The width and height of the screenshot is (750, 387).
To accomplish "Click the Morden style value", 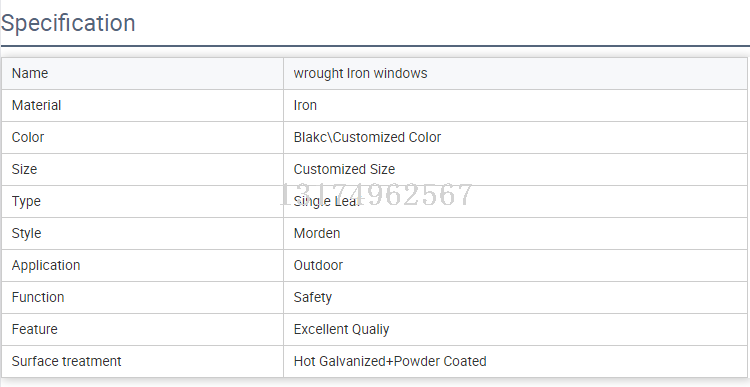I will coord(317,233).
